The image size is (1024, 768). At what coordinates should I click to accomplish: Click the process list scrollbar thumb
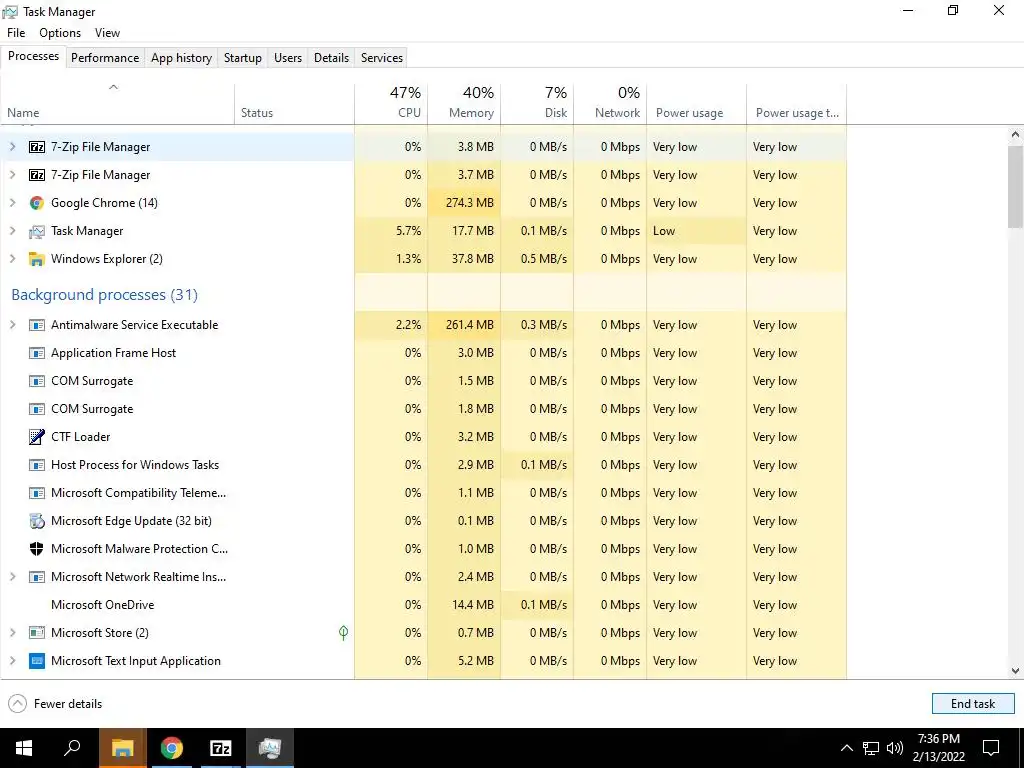click(1015, 186)
